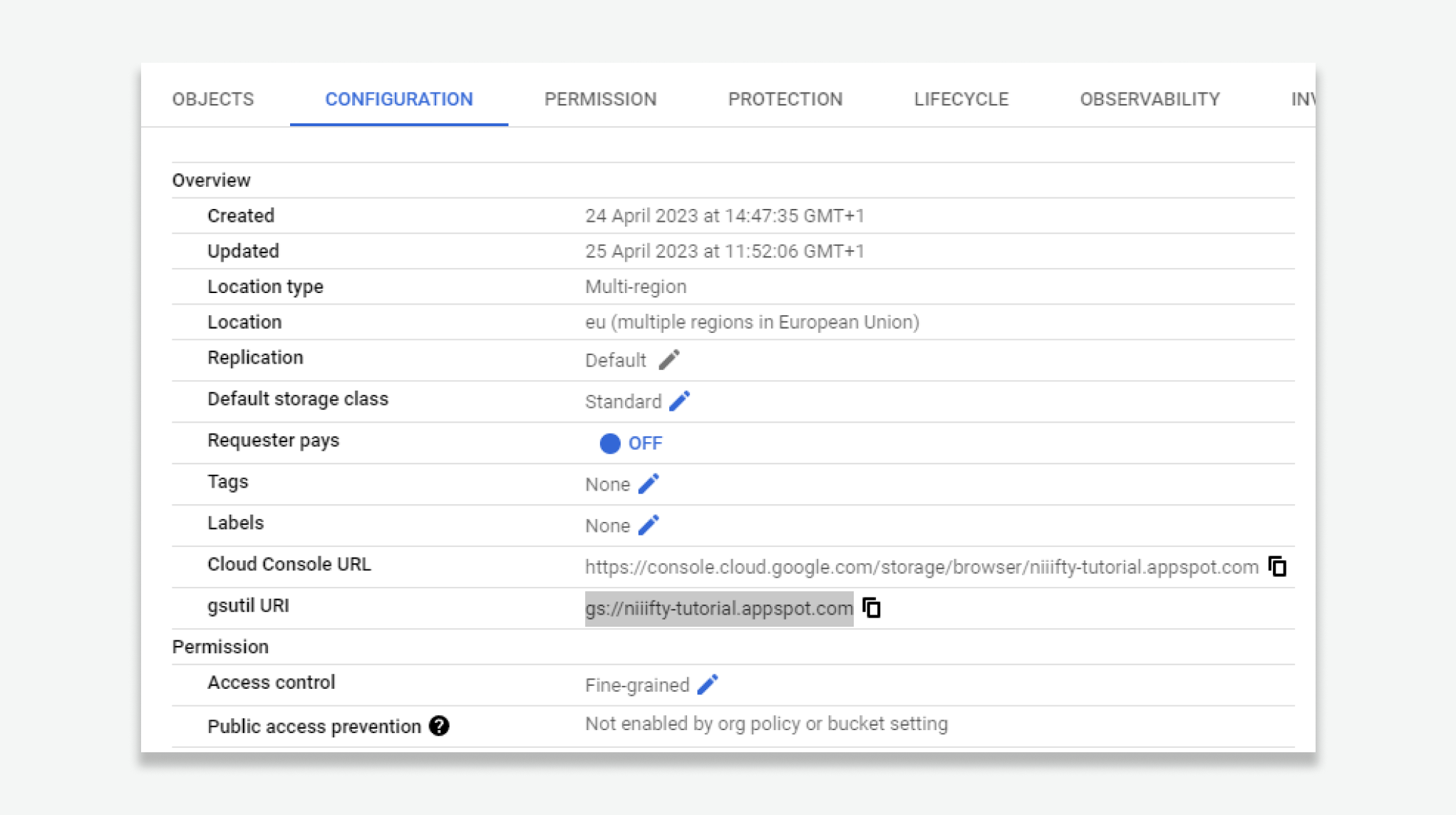The image size is (1456, 815).
Task: Switch to the Observability tab
Action: pyautogui.click(x=1150, y=98)
